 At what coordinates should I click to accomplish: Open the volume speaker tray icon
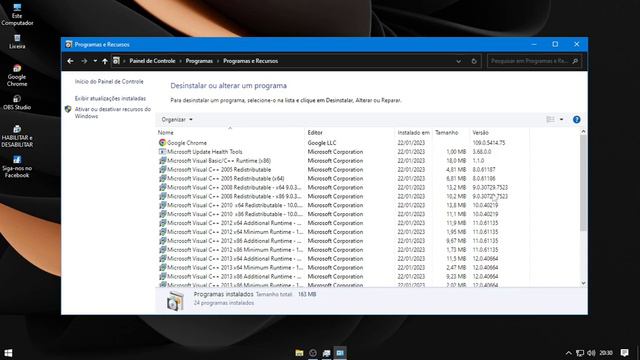pyautogui.click(x=591, y=353)
